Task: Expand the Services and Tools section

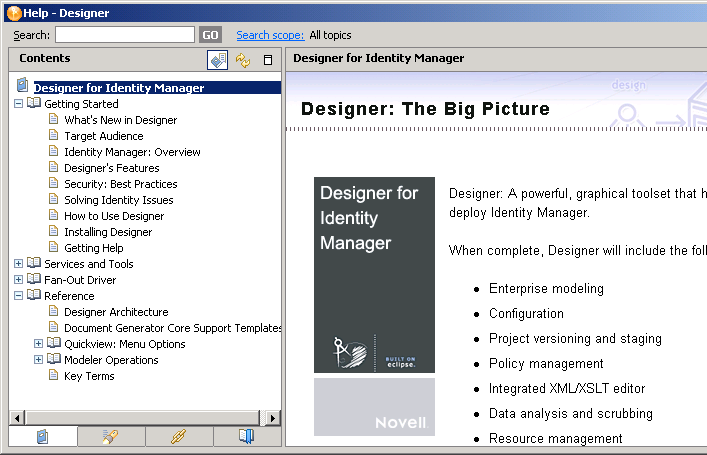Action: coord(18,264)
